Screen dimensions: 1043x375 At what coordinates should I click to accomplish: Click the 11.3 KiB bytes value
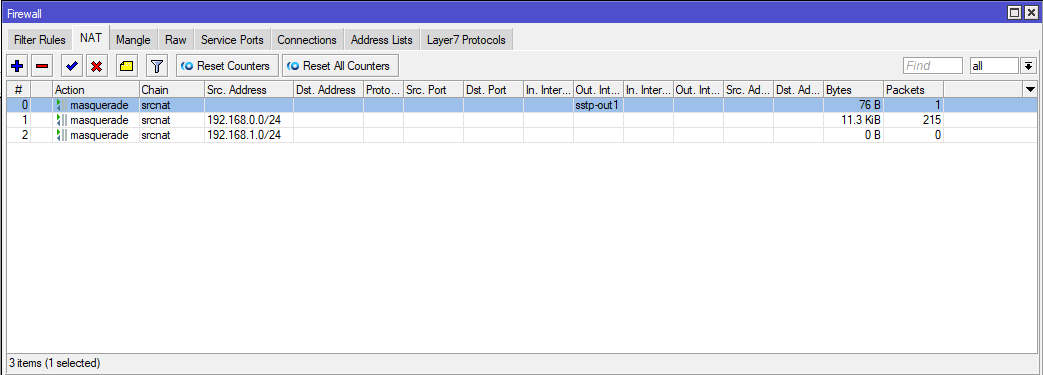[x=861, y=120]
